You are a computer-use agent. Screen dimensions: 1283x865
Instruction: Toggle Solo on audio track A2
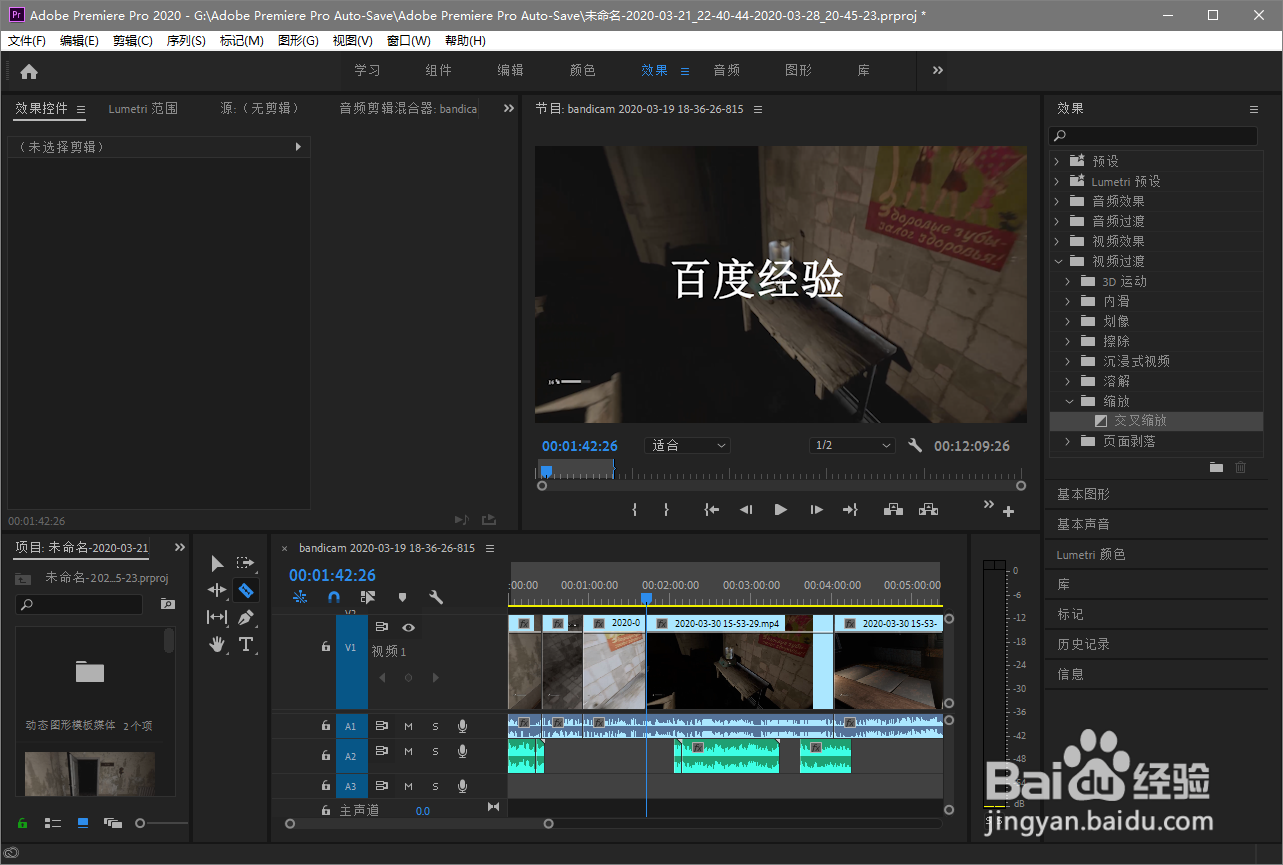(436, 753)
